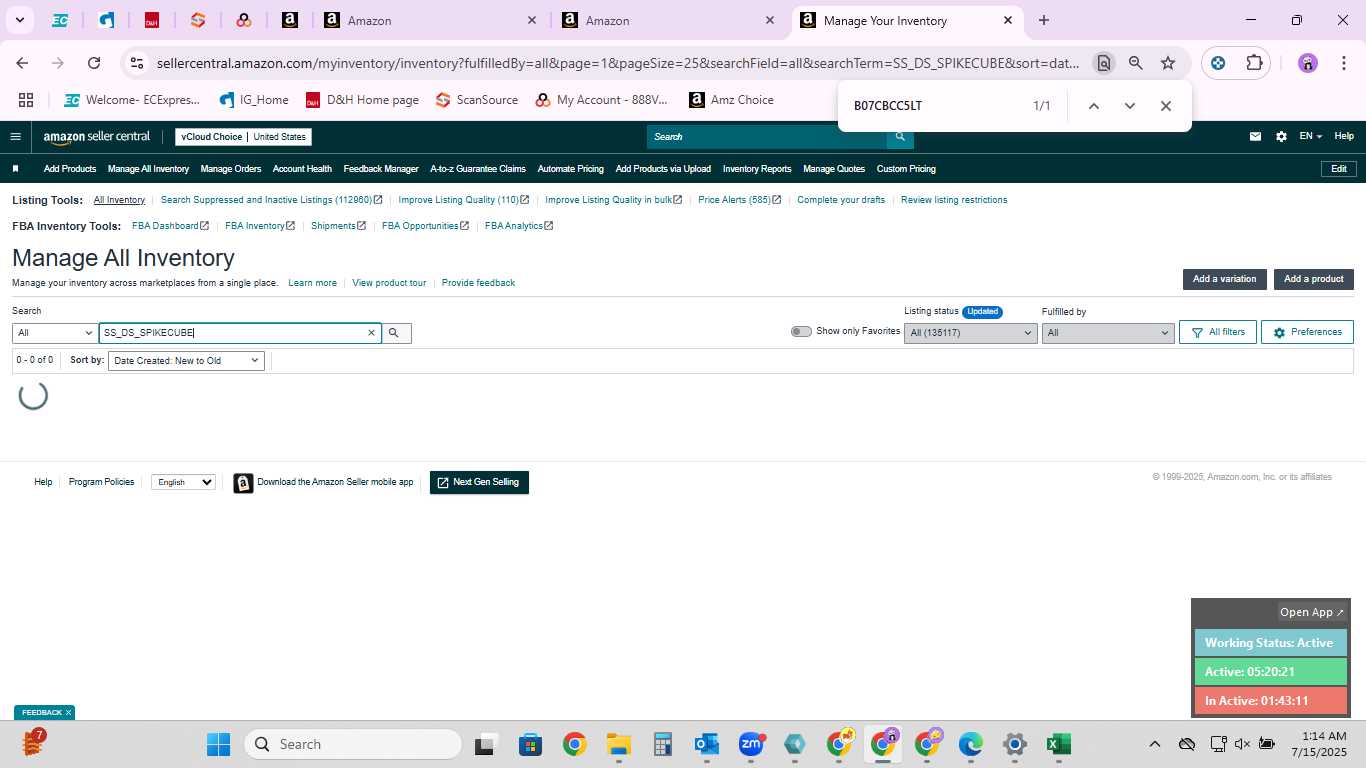Open the FBA Dashboard link
The width and height of the screenshot is (1366, 768).
click(x=170, y=226)
